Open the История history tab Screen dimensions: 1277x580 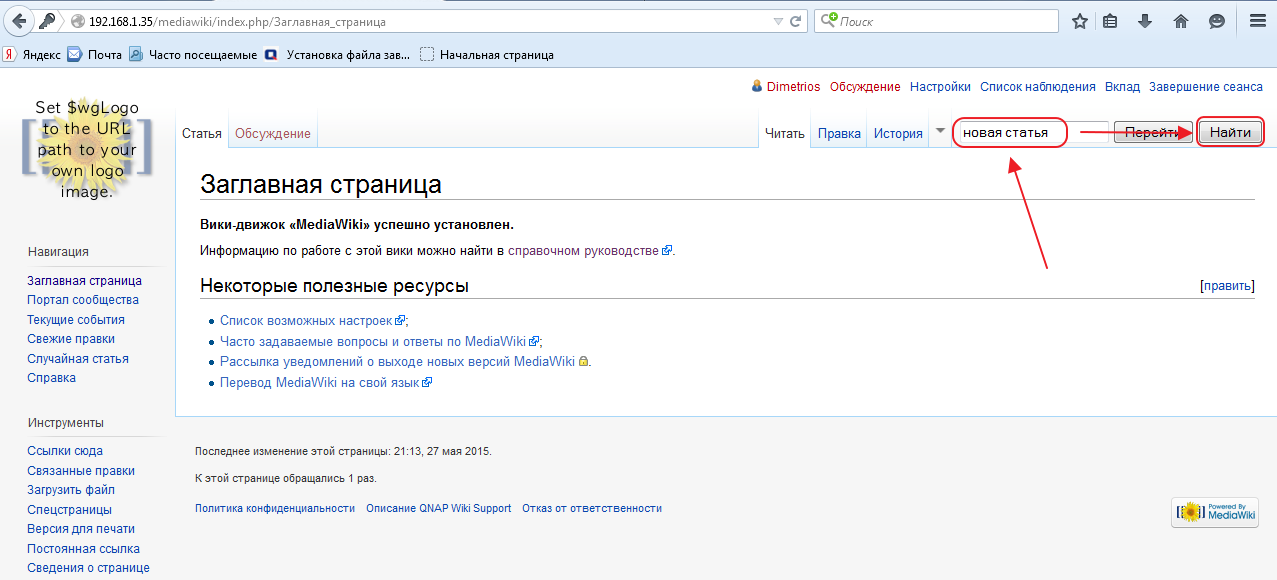(898, 134)
